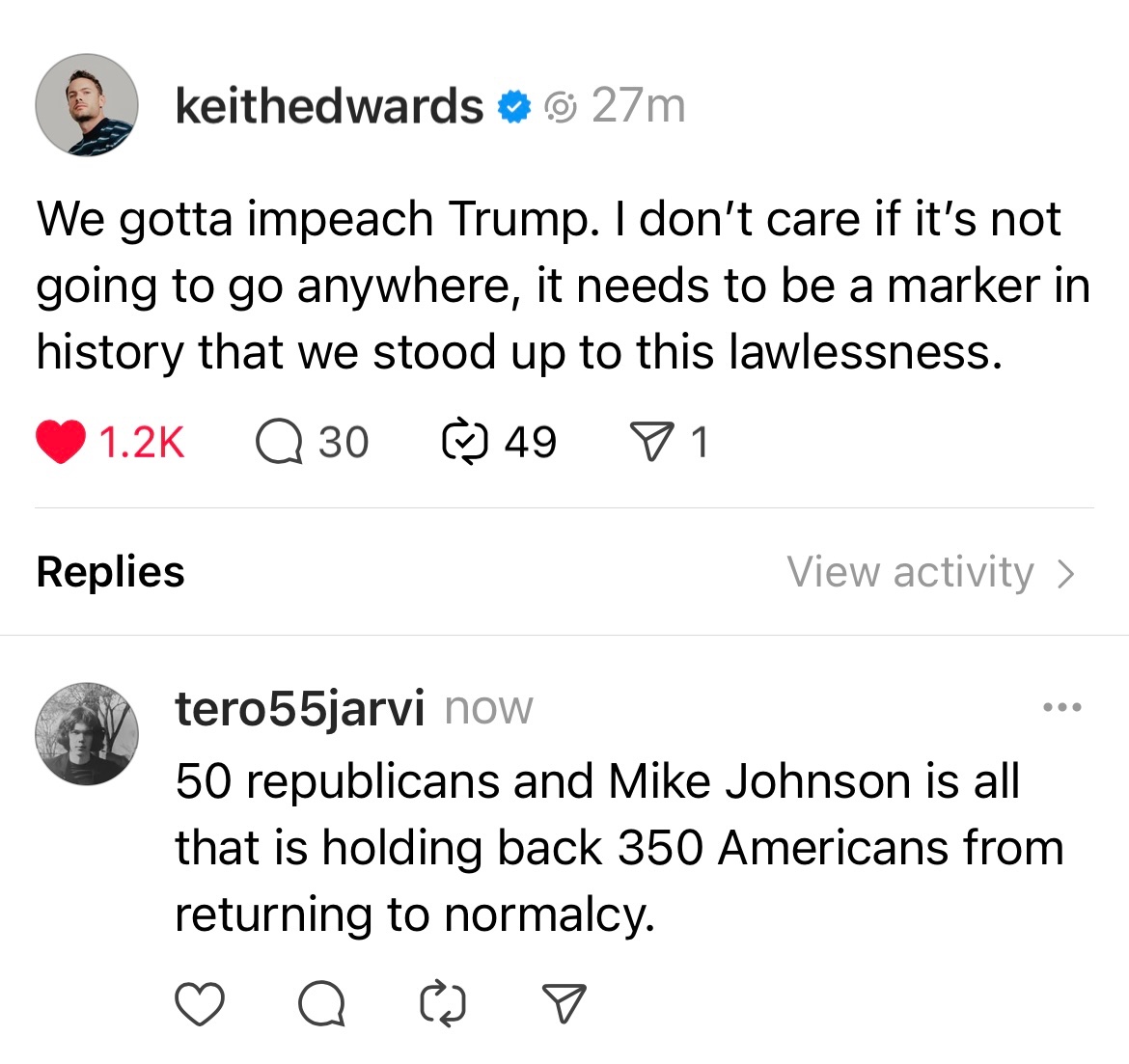Share tero55jarvi's reply

pyautogui.click(x=564, y=1004)
